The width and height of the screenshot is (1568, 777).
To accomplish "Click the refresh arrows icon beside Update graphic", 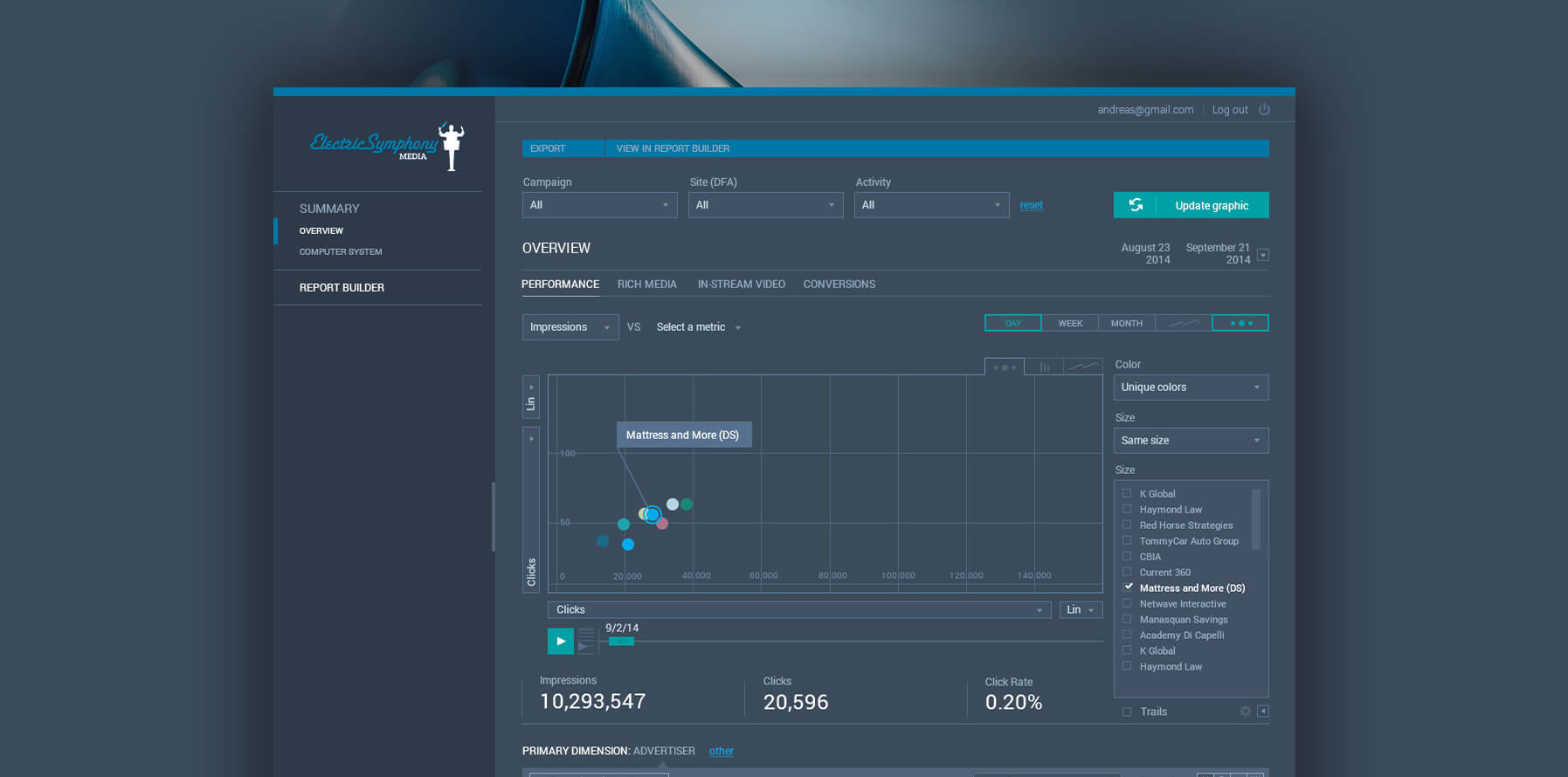I will point(1136,205).
